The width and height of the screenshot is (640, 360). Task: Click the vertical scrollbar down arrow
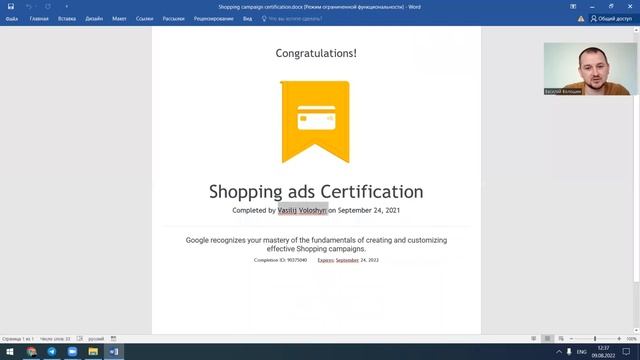[636, 330]
